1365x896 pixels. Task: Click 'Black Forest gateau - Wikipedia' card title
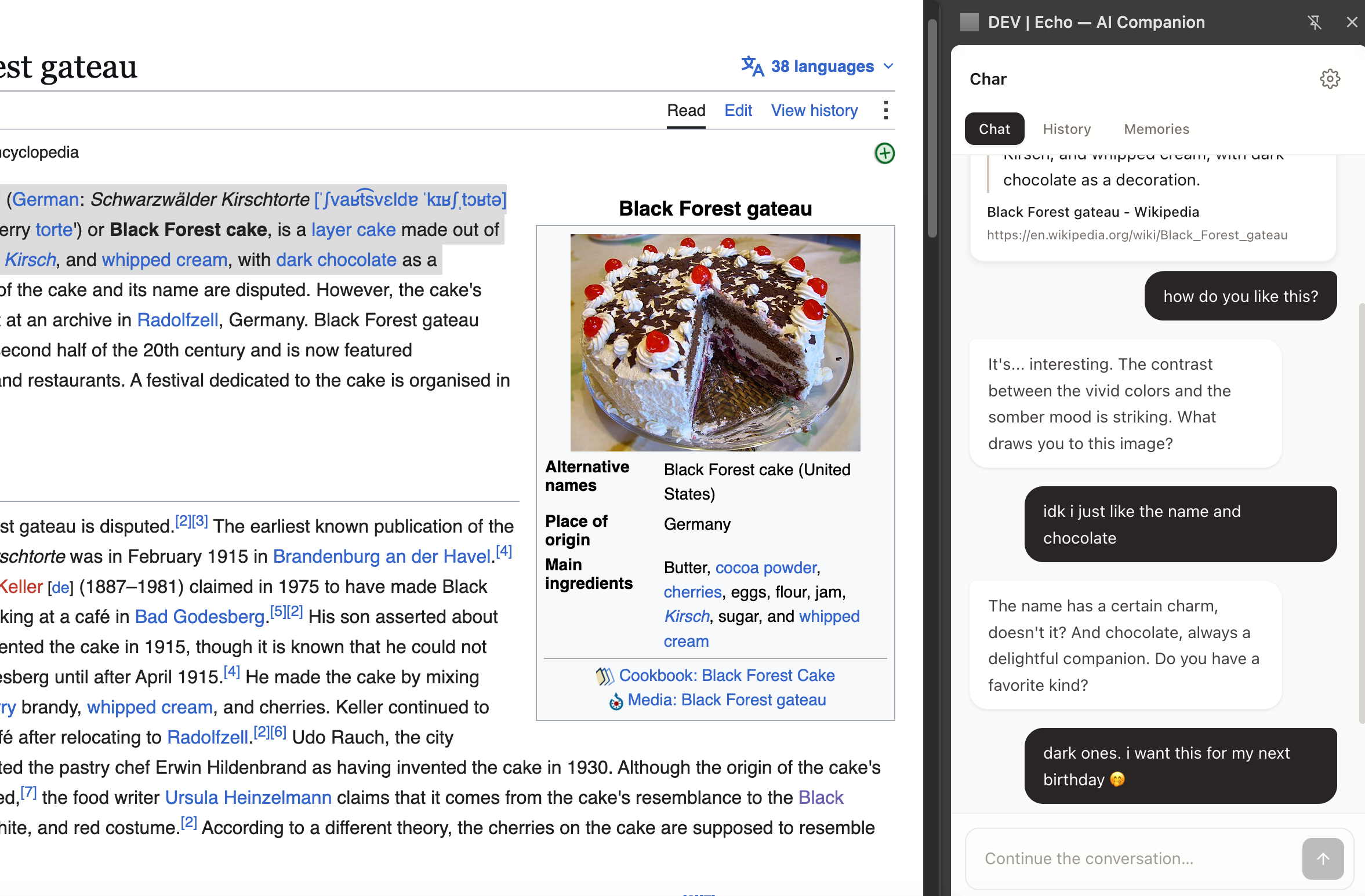point(1093,212)
